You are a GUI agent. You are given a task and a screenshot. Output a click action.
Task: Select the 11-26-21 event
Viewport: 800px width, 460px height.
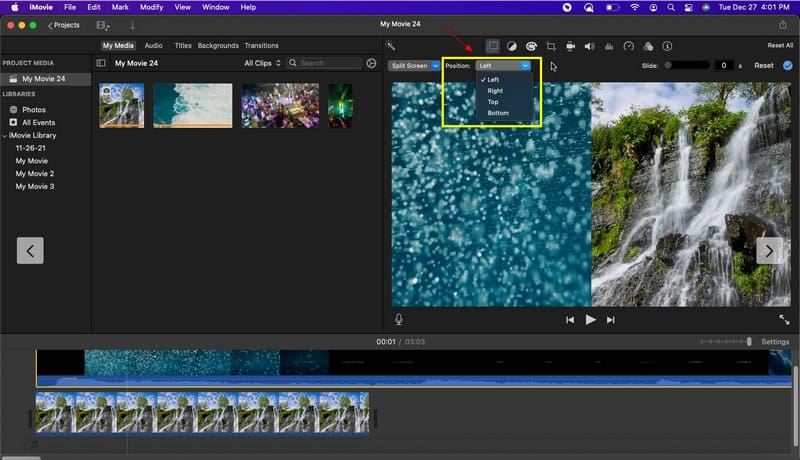click(x=31, y=148)
